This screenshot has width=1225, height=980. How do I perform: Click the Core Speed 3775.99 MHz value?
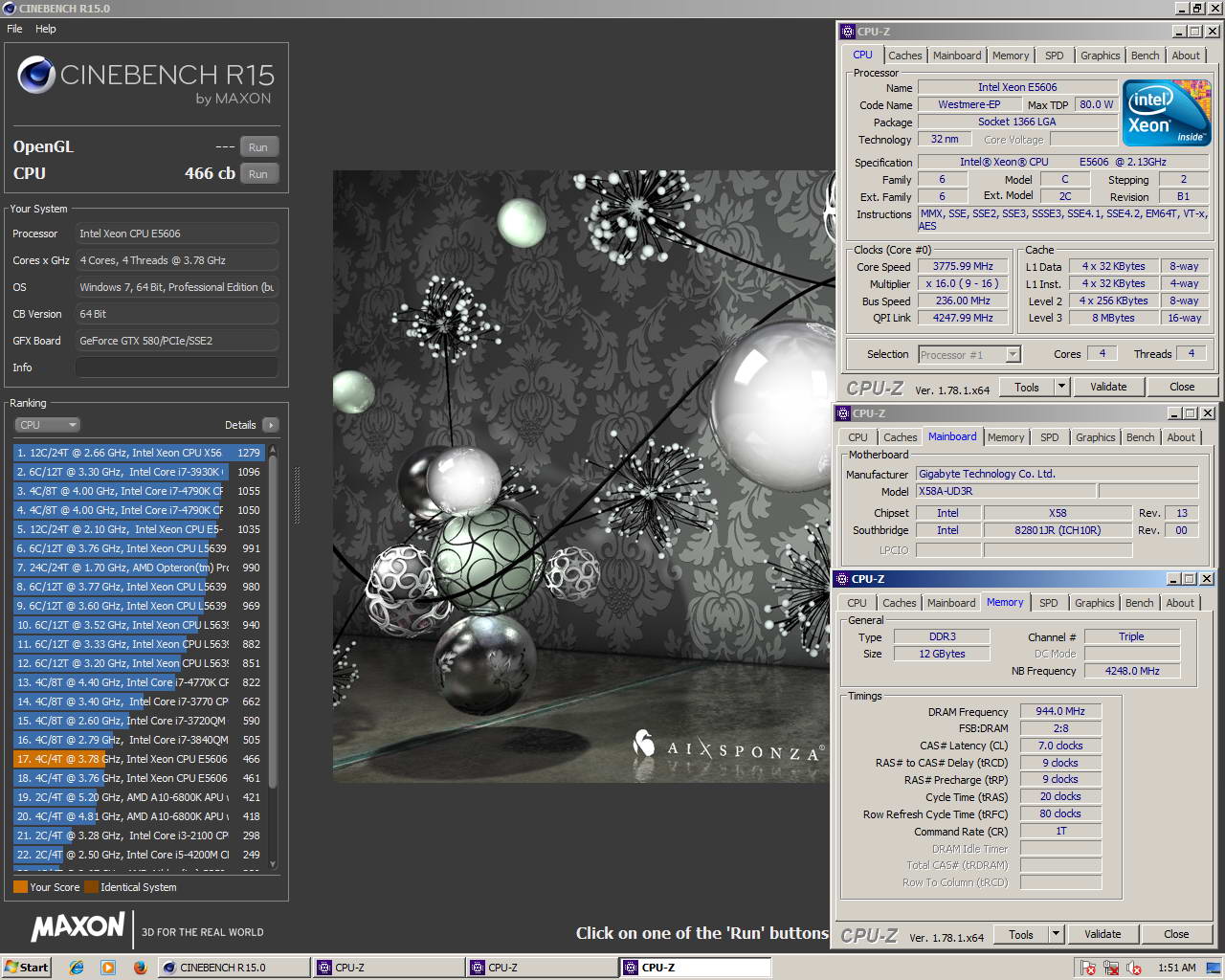pyautogui.click(x=964, y=267)
